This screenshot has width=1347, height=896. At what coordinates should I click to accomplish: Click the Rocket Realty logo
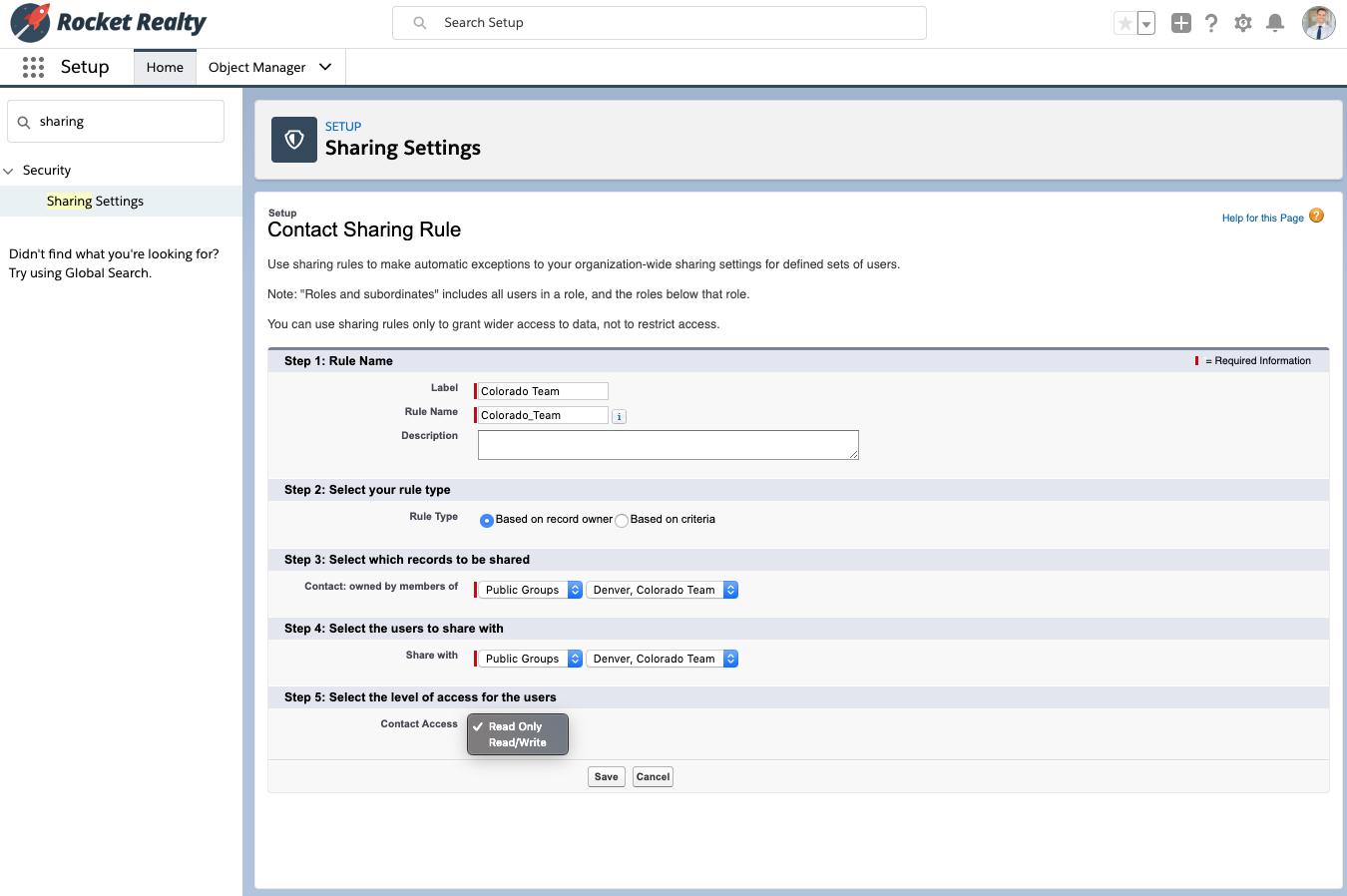pos(107,22)
